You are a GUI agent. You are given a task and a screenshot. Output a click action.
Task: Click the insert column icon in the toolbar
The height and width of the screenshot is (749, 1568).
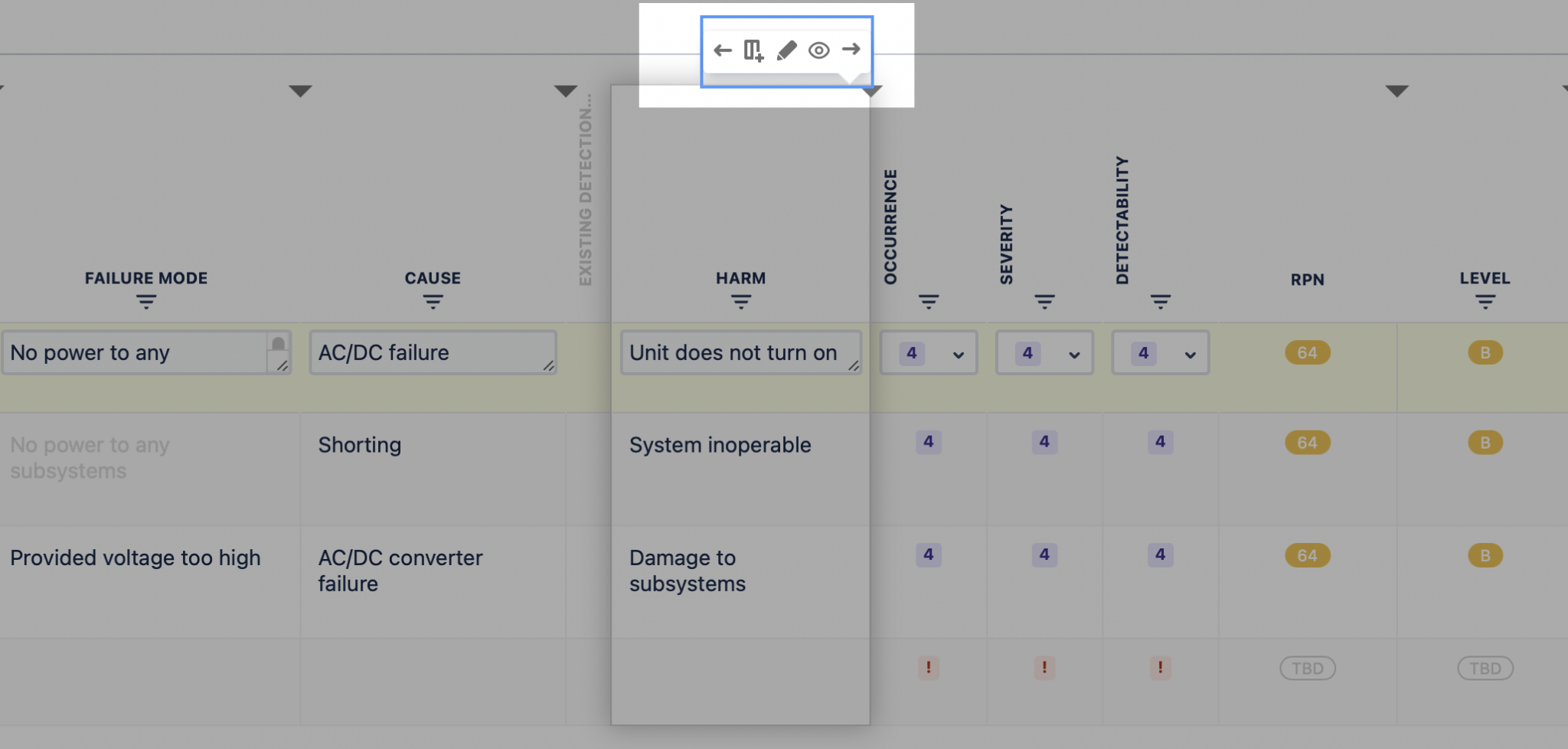point(753,50)
